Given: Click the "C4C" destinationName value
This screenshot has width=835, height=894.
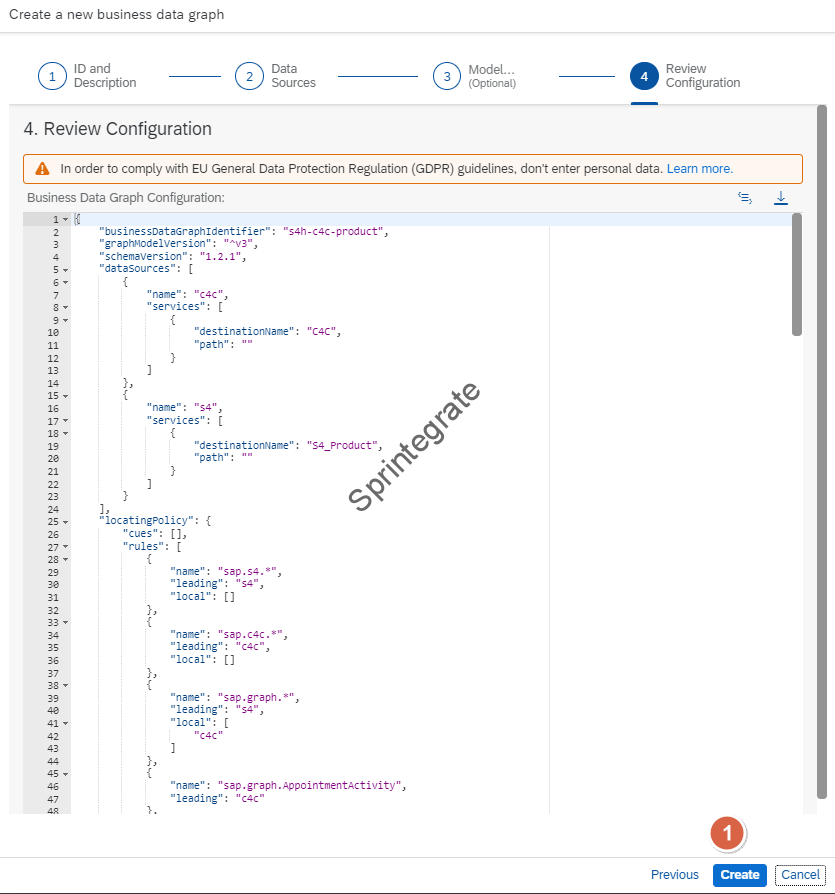Looking at the screenshot, I should tap(321, 331).
